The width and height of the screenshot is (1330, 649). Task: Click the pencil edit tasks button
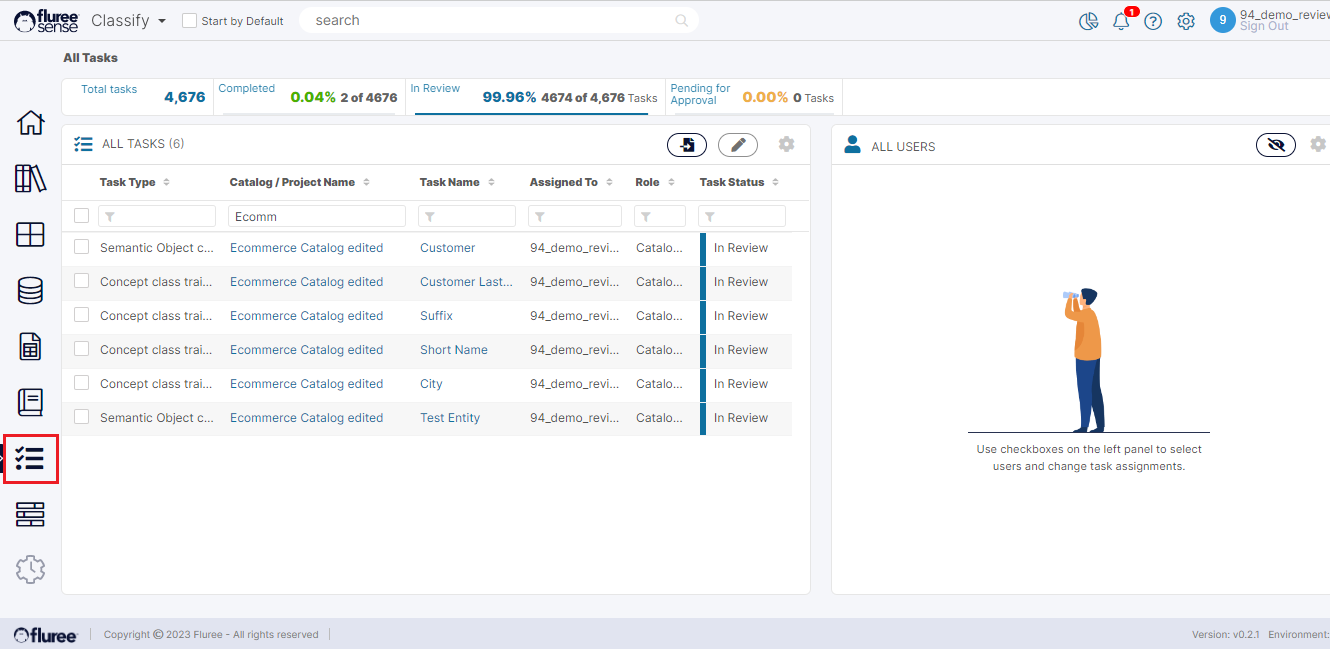[738, 145]
